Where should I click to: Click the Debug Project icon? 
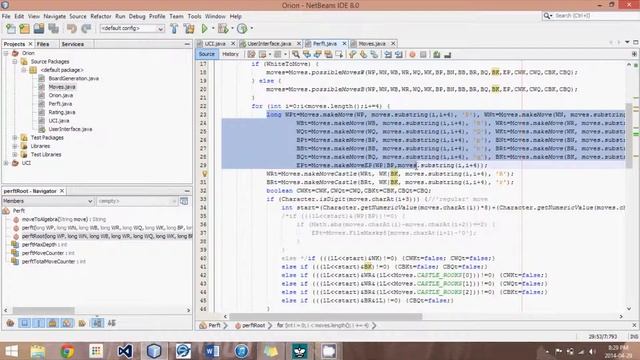[x=223, y=29]
